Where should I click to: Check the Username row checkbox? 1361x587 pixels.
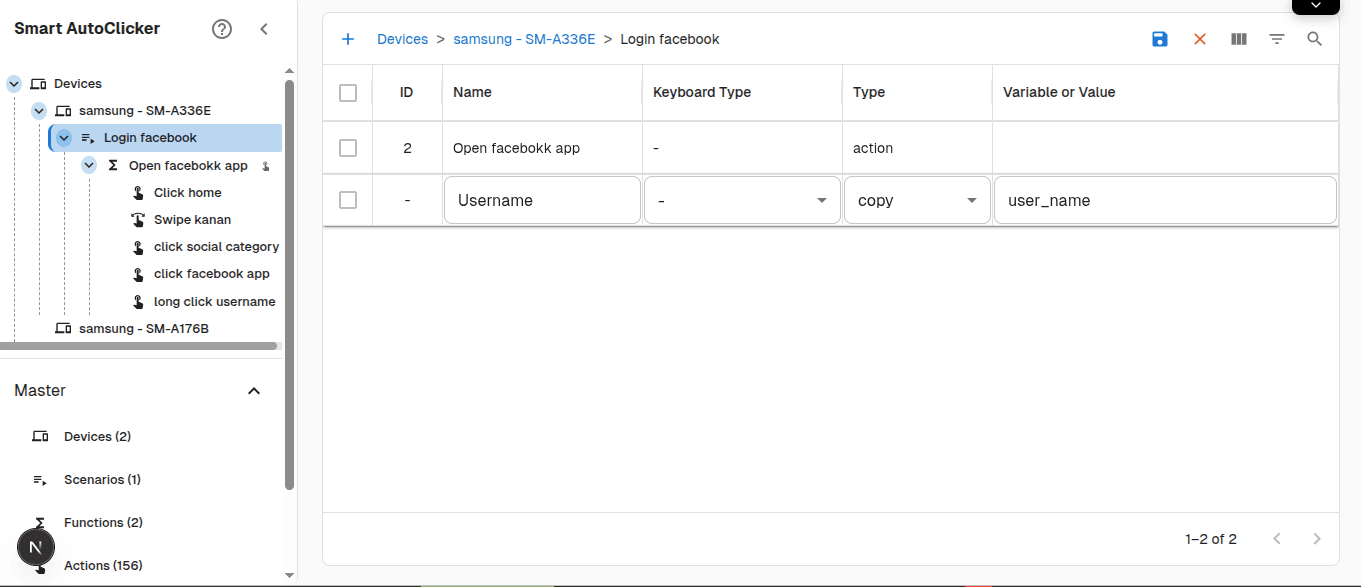coord(348,200)
